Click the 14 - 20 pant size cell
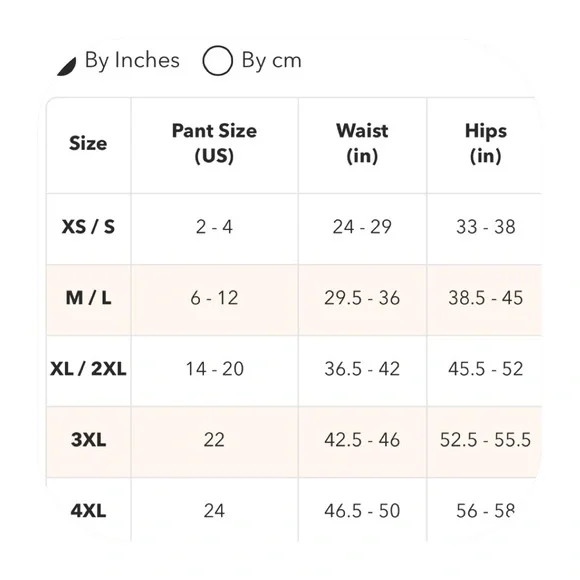The height and width of the screenshot is (580, 580). point(214,369)
